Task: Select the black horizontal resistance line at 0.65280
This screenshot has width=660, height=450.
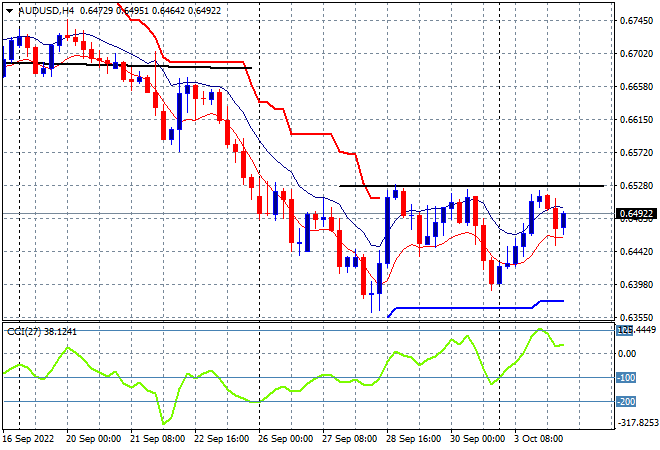Action: [471, 186]
